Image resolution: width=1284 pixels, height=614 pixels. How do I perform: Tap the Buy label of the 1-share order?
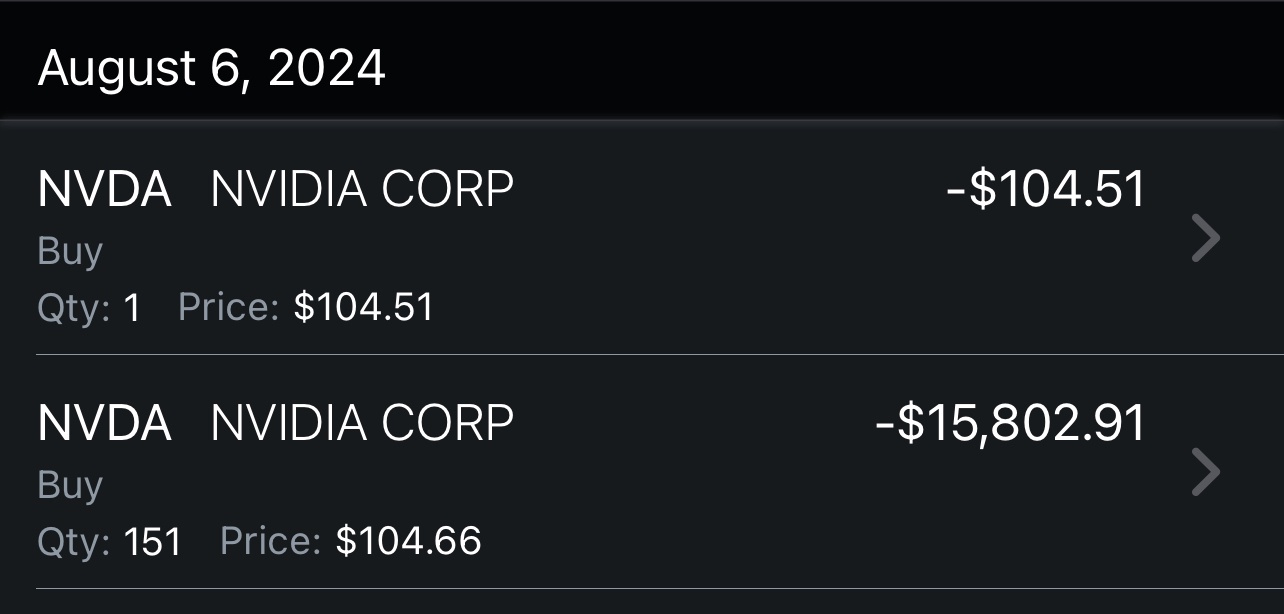70,251
